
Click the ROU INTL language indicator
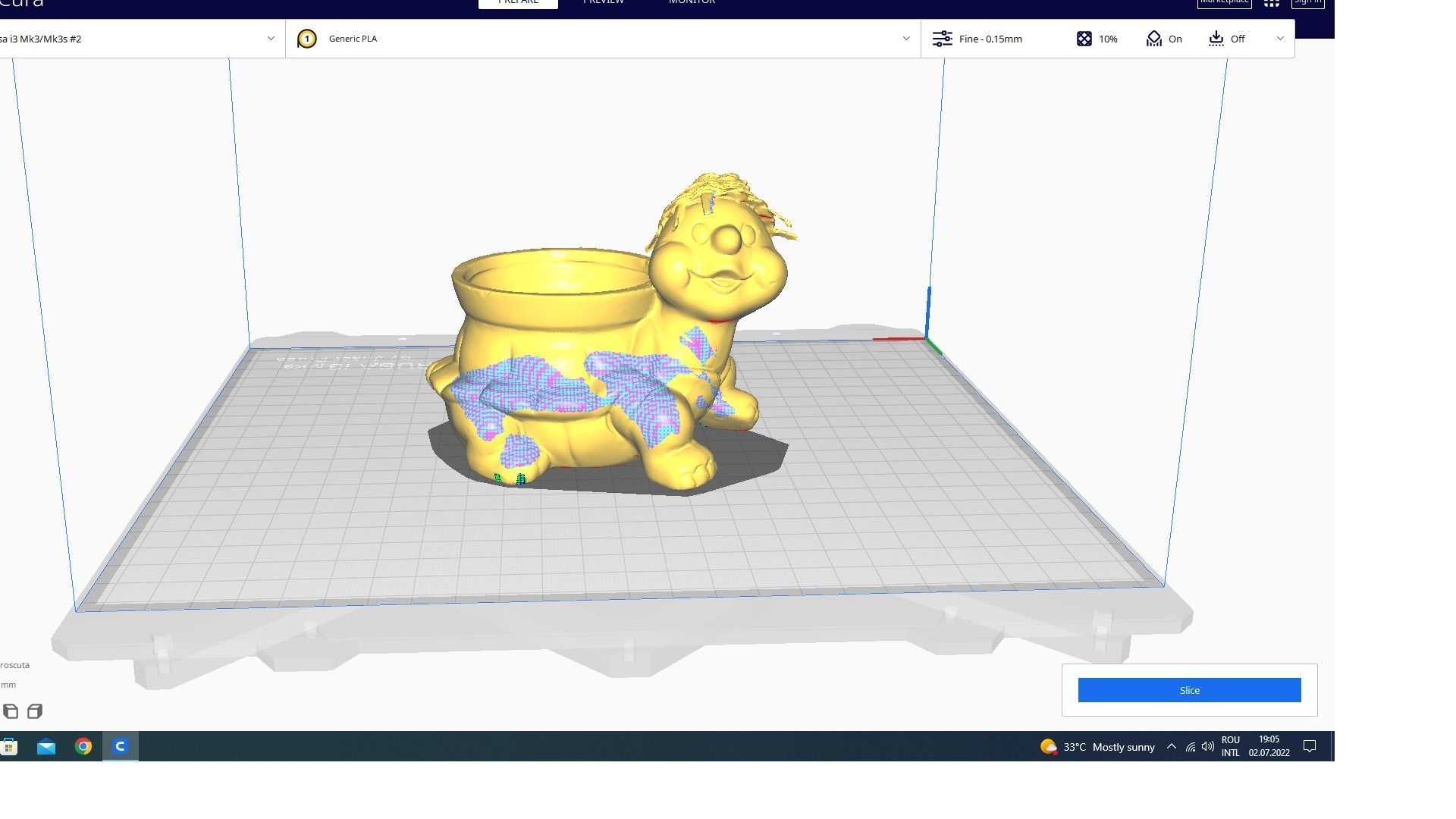1231,747
